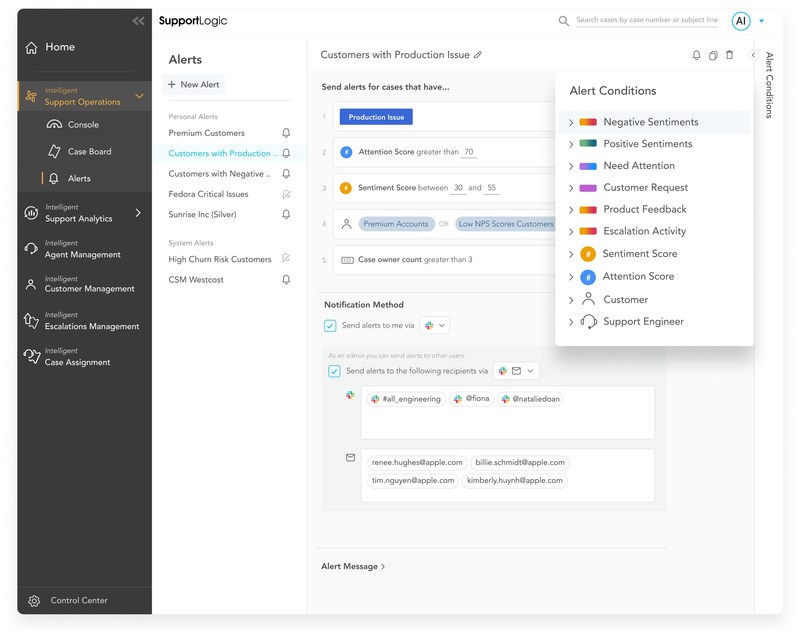Toggle muted bell for Fedora Critical Issues
This screenshot has height=640, width=800.
coord(286,194)
